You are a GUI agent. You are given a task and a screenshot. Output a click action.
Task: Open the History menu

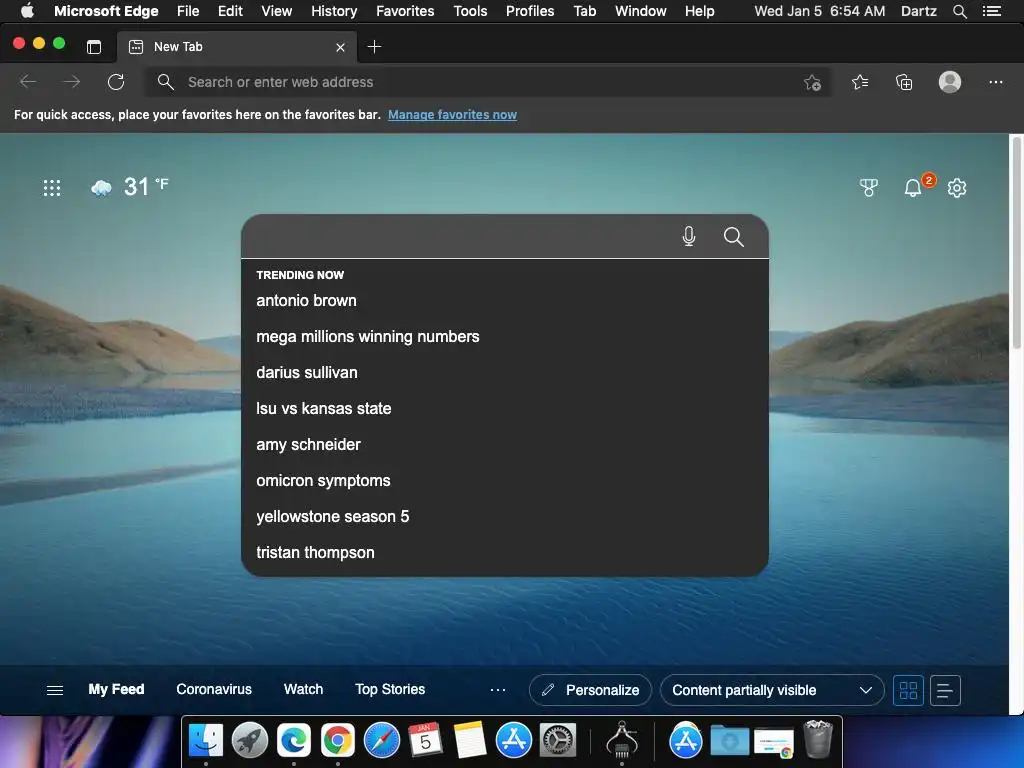click(334, 11)
